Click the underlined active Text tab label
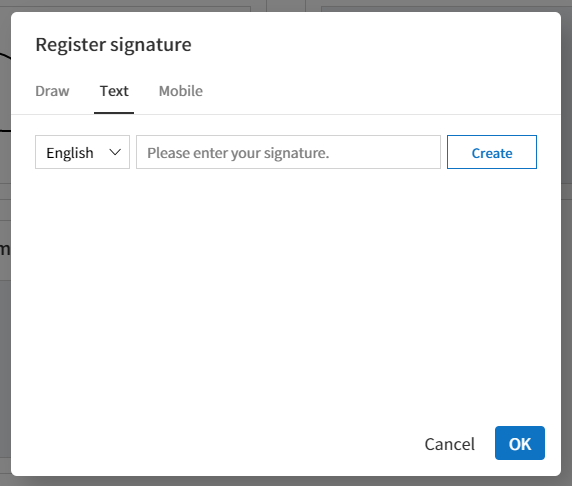The image size is (572, 486). point(114,91)
